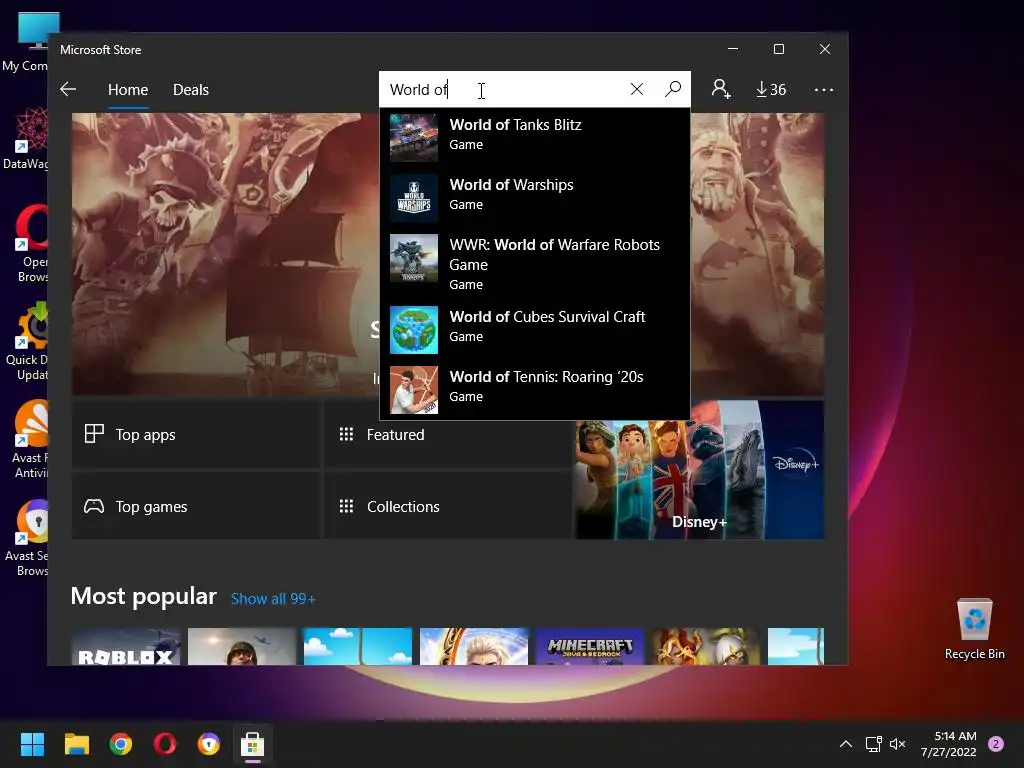Launch Avast Secure Browser from the taskbar
Viewport: 1024px width, 768px height.
pos(209,744)
